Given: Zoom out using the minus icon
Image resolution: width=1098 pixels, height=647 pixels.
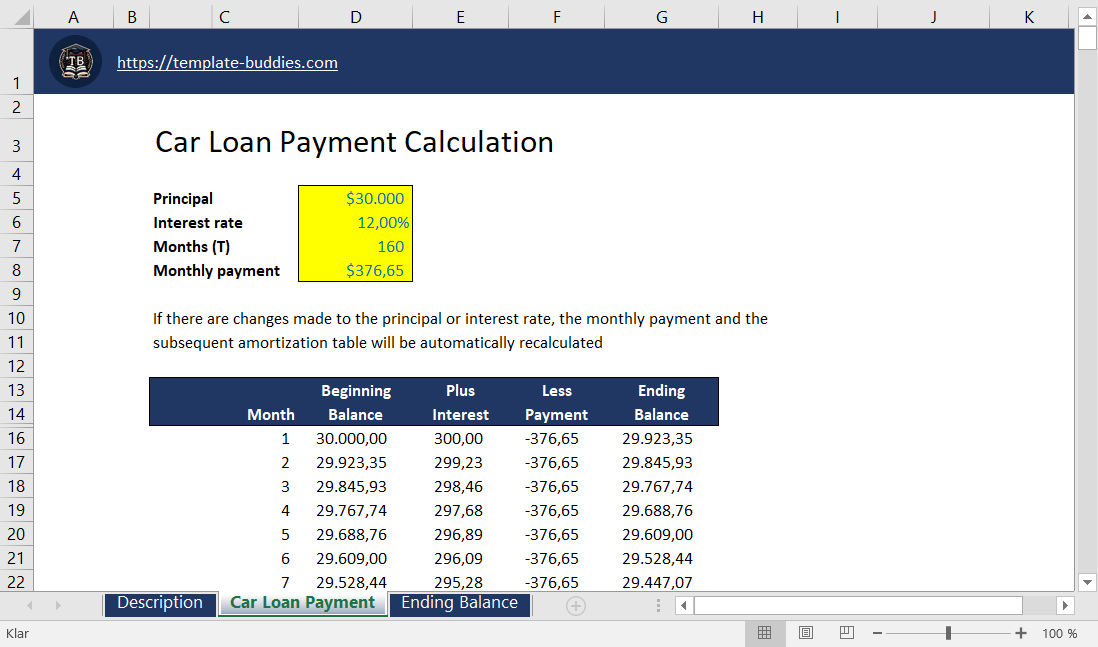Looking at the screenshot, I should click(x=877, y=633).
